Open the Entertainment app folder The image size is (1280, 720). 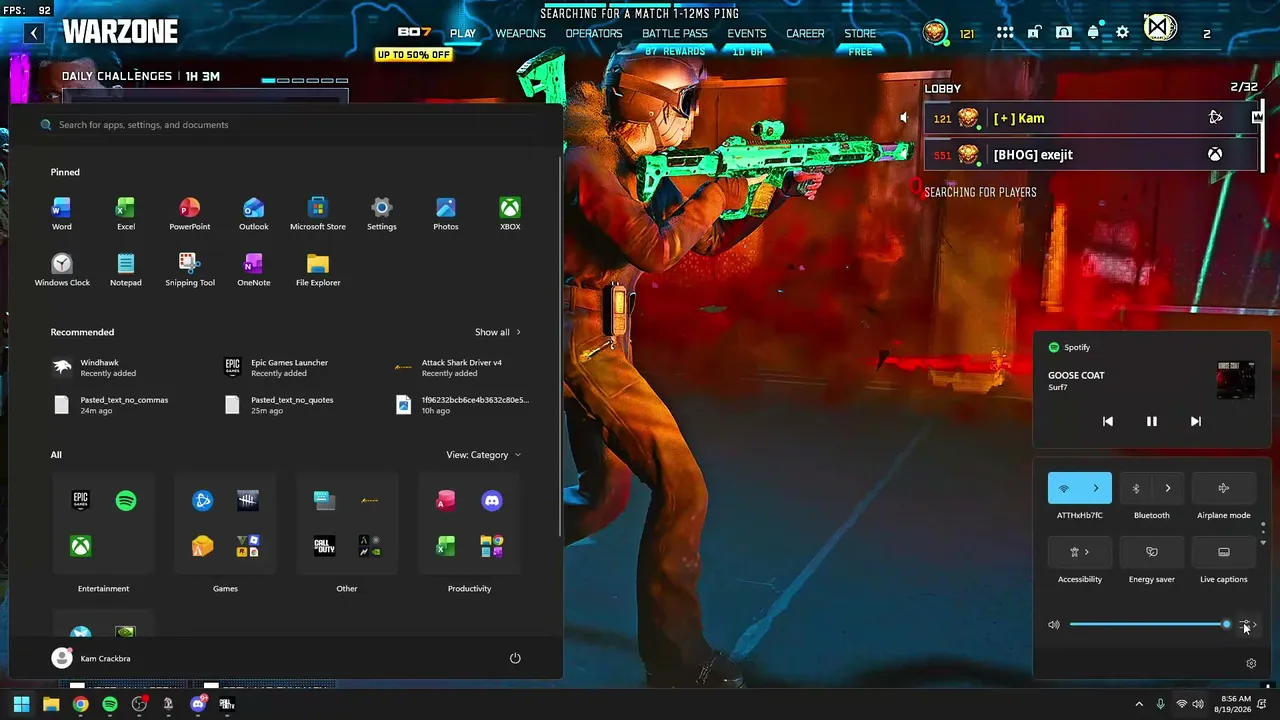(x=104, y=524)
